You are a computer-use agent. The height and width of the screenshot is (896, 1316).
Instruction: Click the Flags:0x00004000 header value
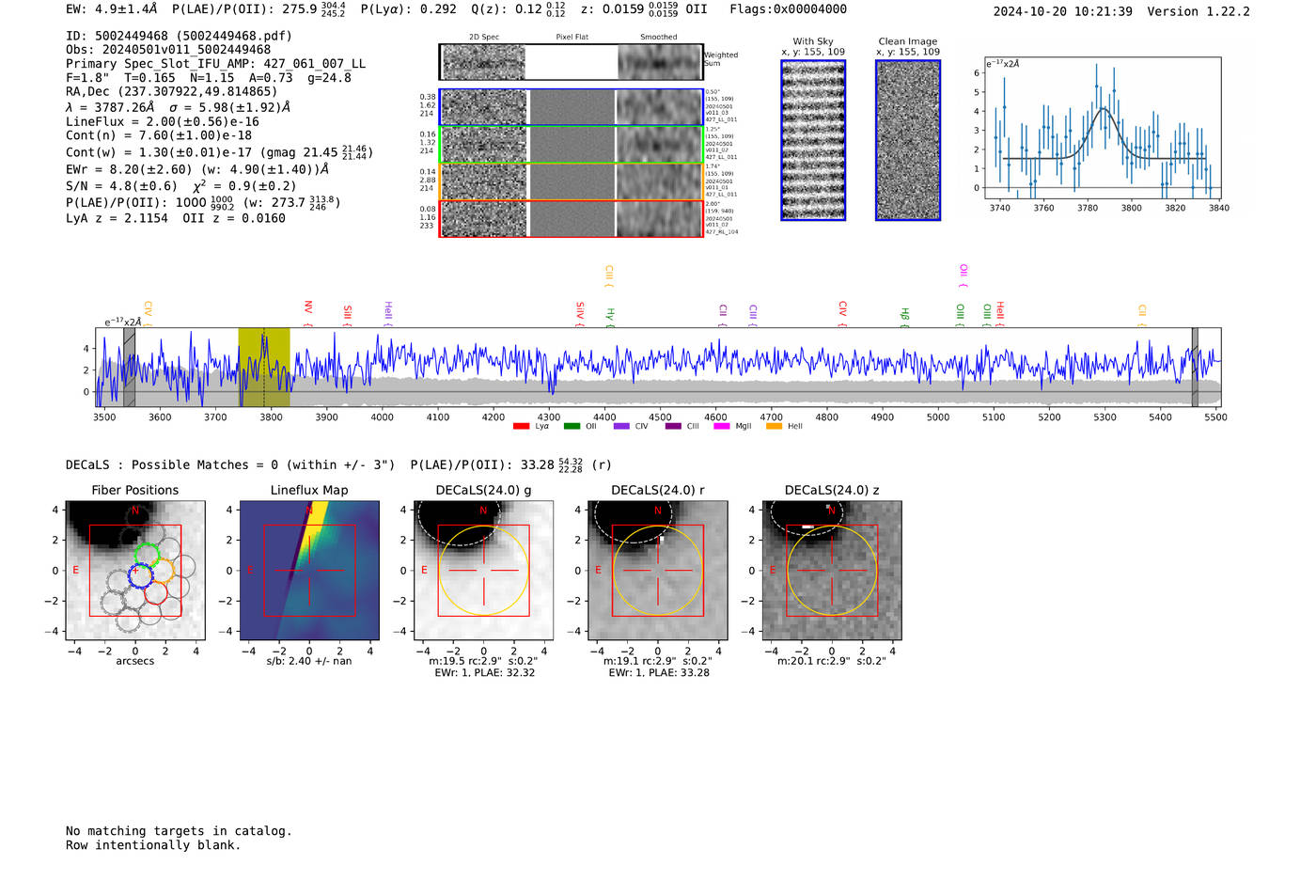pos(788,9)
